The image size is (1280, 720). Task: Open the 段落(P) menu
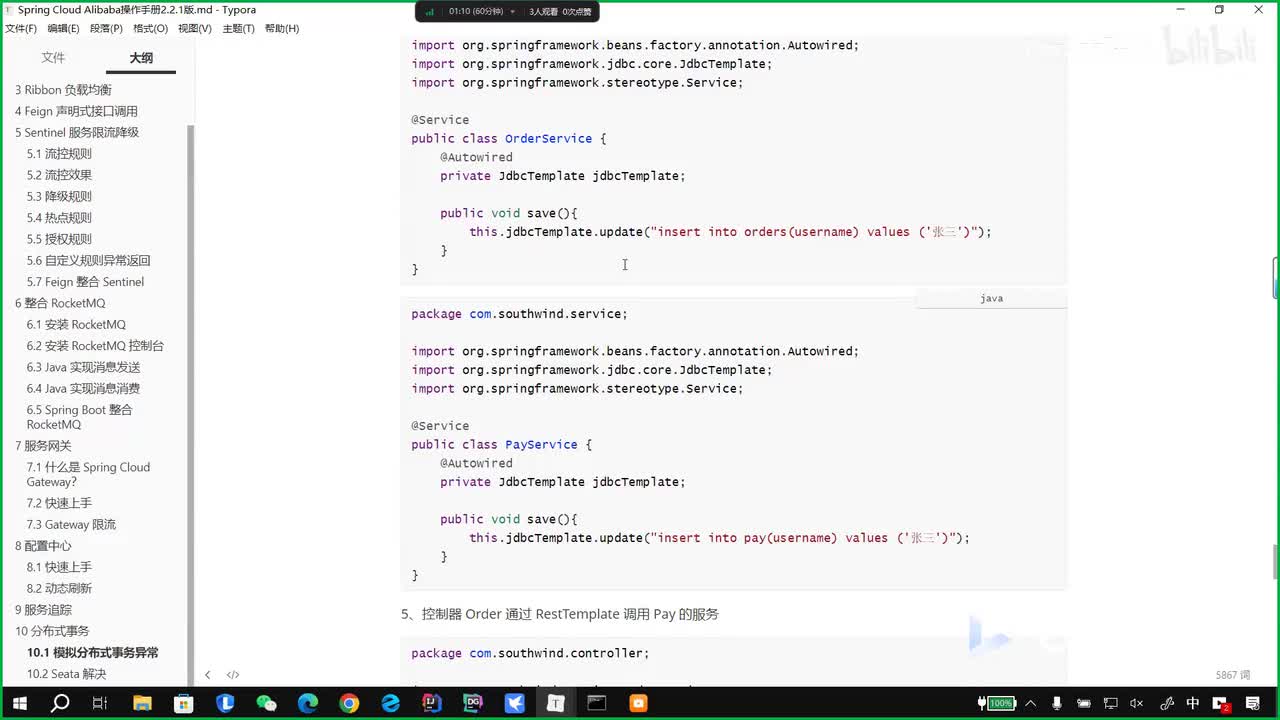107,29
